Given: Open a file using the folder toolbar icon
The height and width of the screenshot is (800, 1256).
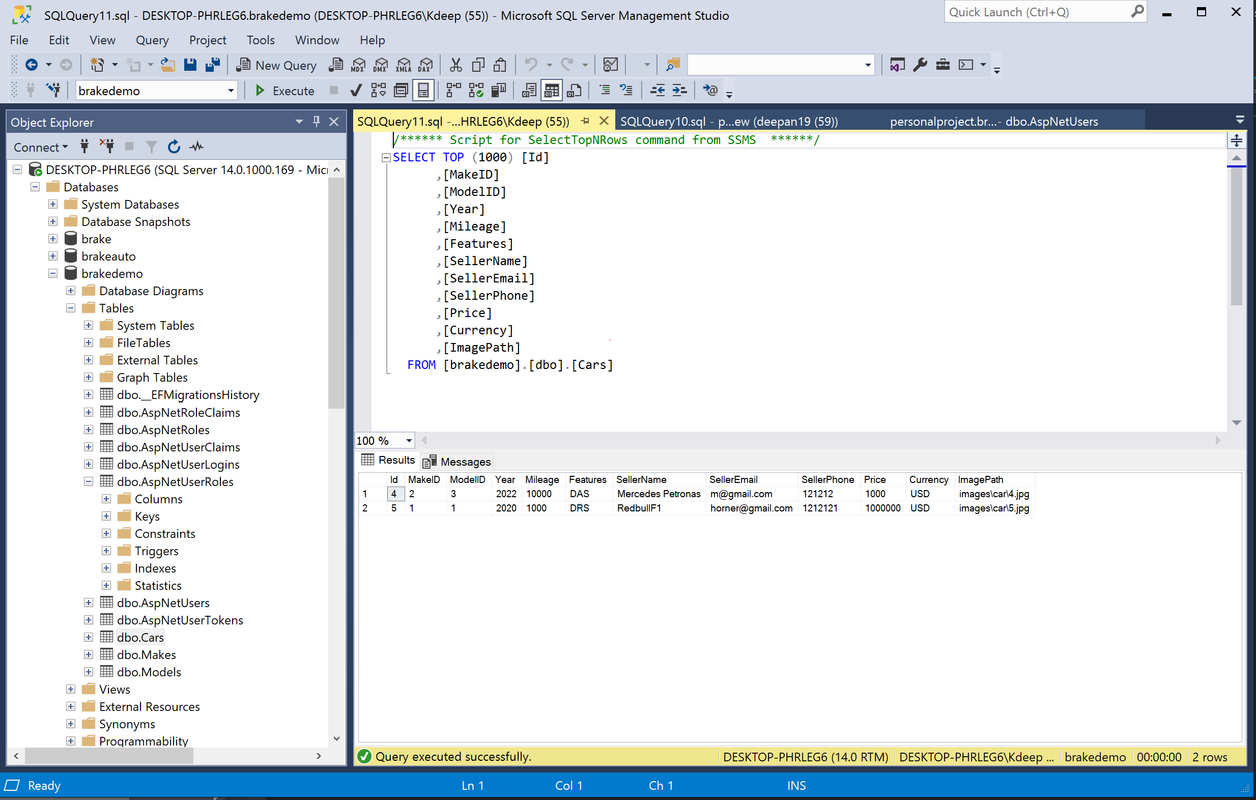Looking at the screenshot, I should [167, 64].
